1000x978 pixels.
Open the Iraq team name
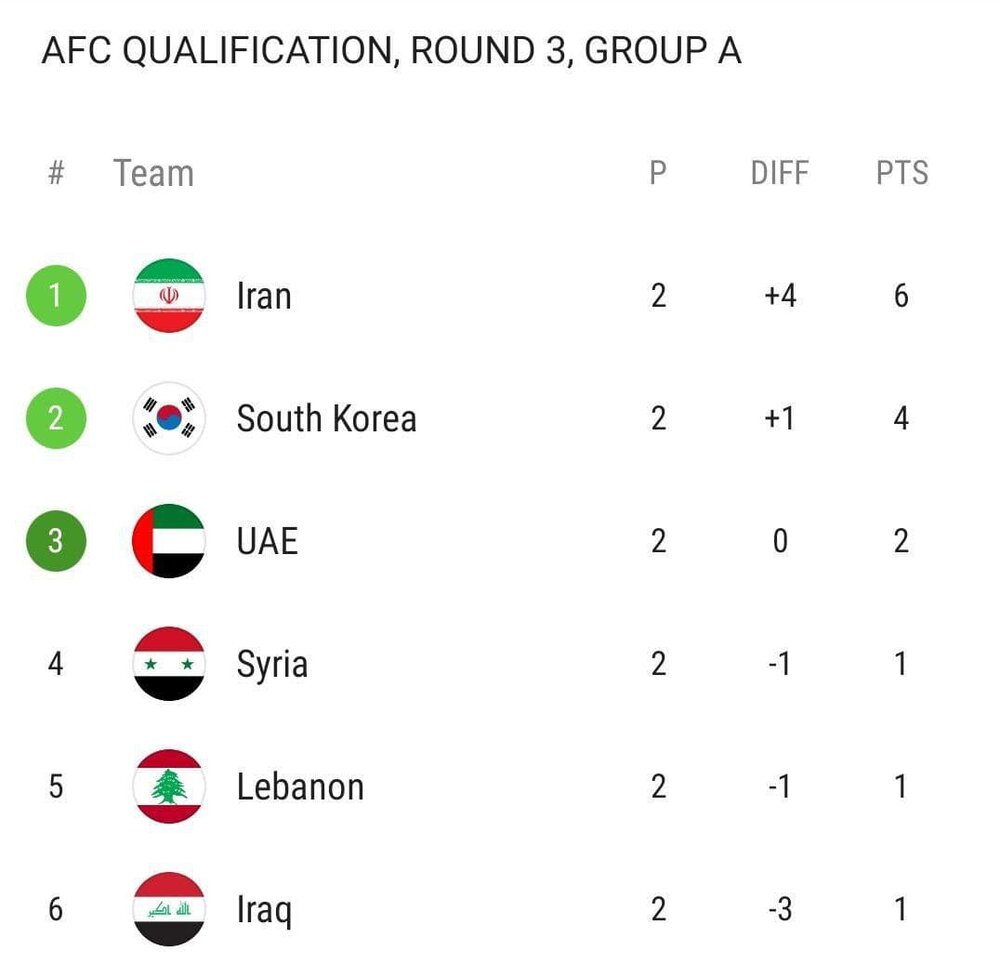(265, 910)
